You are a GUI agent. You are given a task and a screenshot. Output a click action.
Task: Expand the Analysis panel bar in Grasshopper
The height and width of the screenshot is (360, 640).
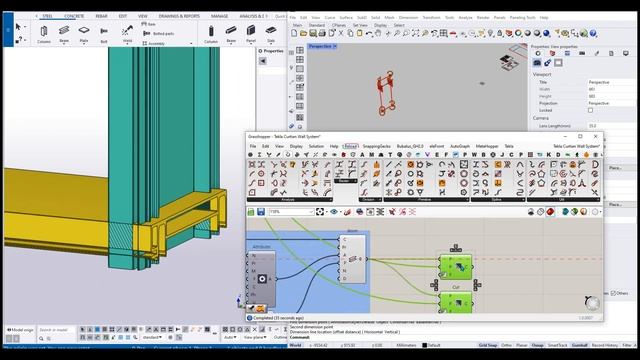(289, 200)
